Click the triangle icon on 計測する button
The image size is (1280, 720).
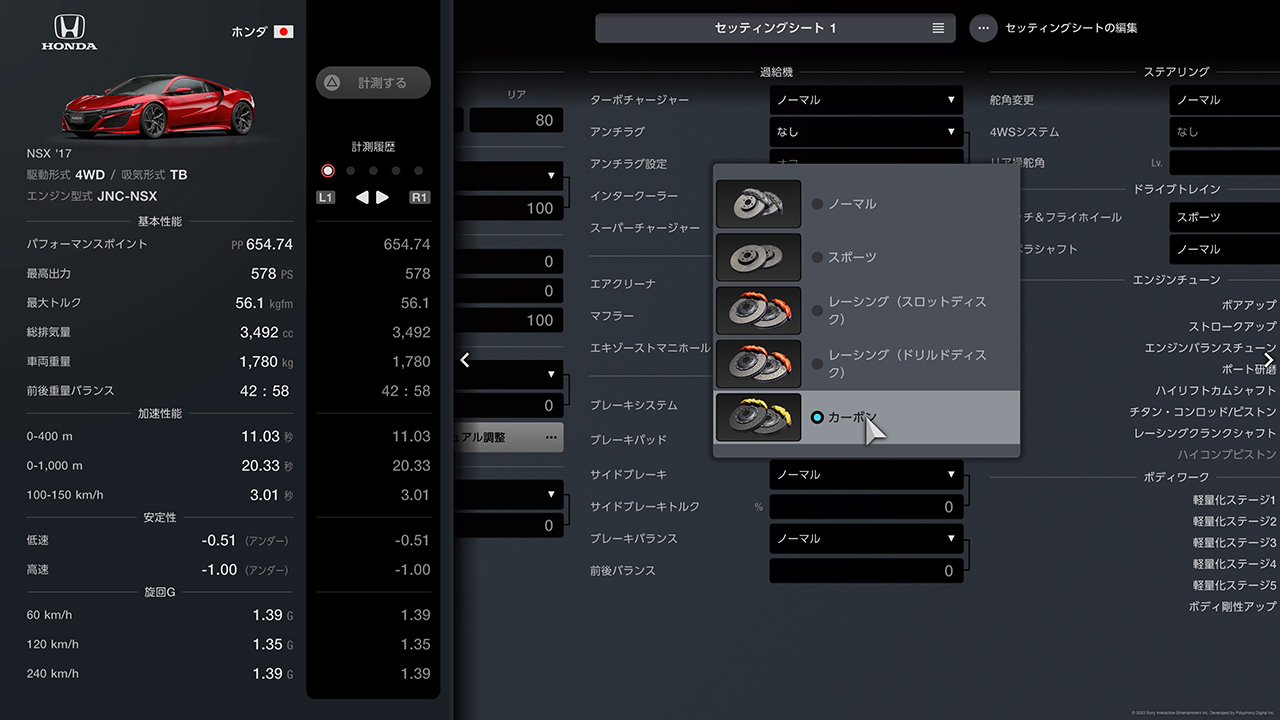click(x=333, y=83)
